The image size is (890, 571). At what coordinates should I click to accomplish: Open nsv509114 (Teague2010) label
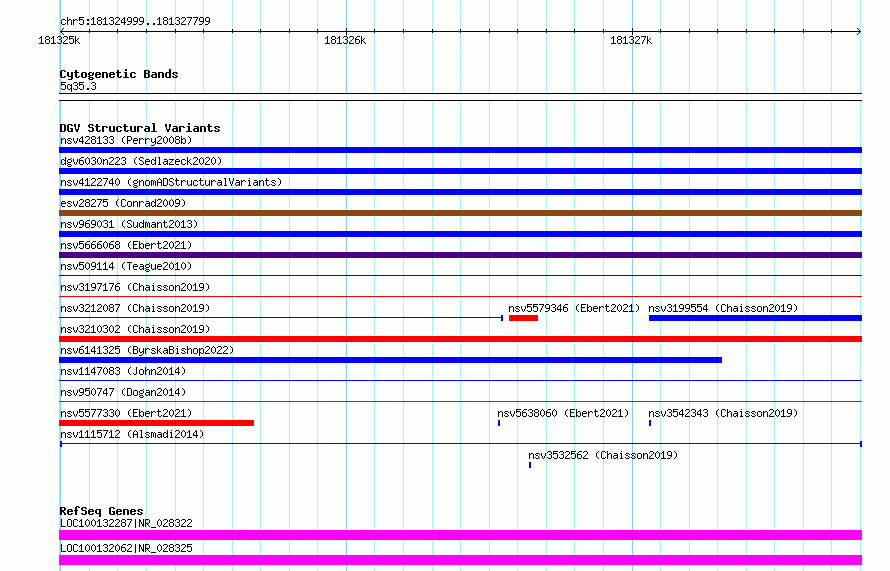pos(126,266)
